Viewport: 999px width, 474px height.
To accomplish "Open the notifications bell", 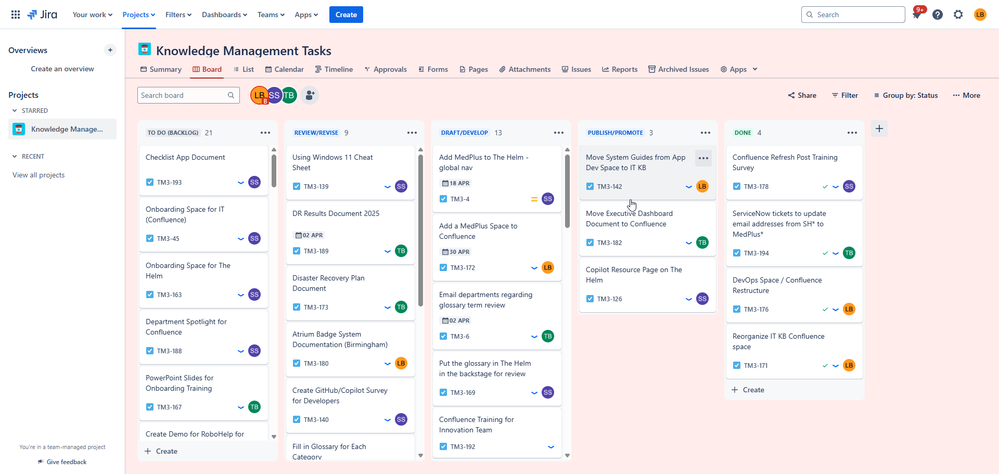I will [x=917, y=15].
